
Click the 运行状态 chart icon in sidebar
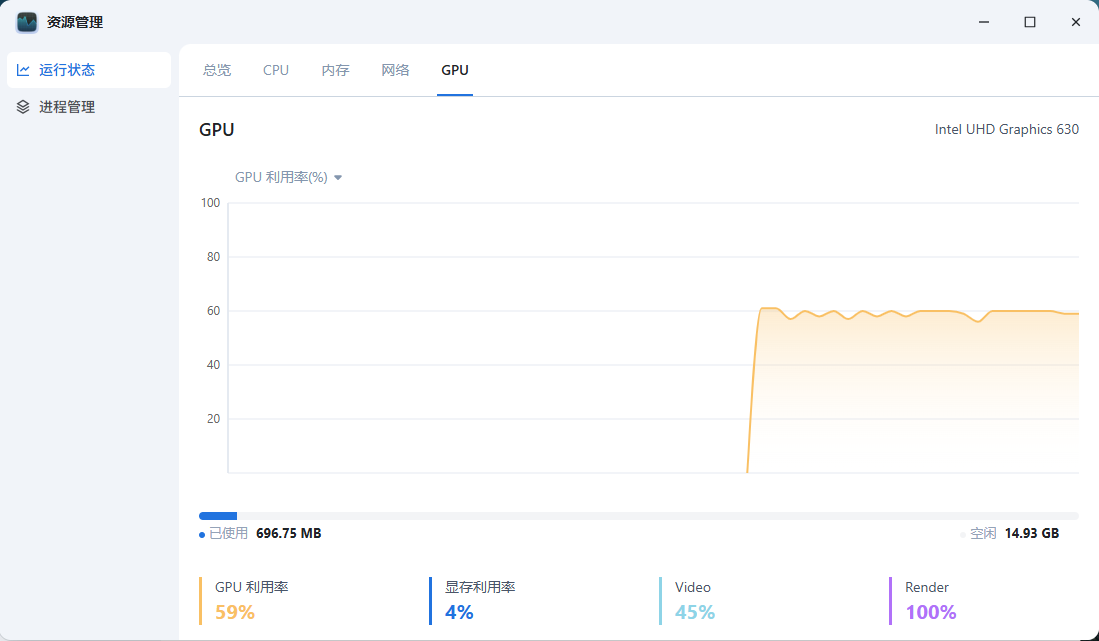pyautogui.click(x=23, y=70)
